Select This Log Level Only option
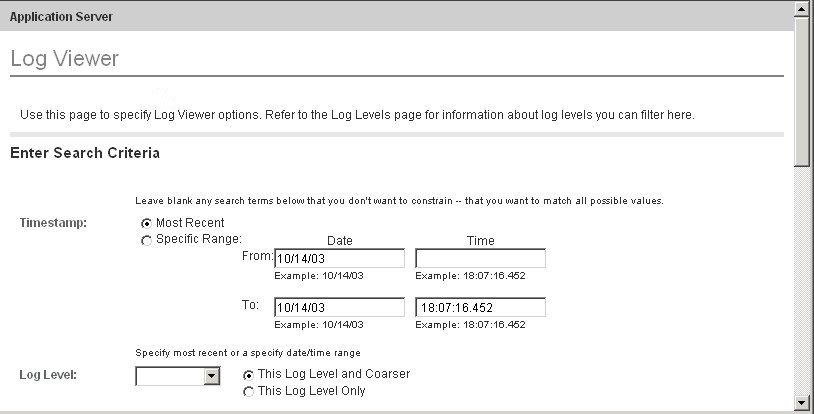 coord(248,392)
